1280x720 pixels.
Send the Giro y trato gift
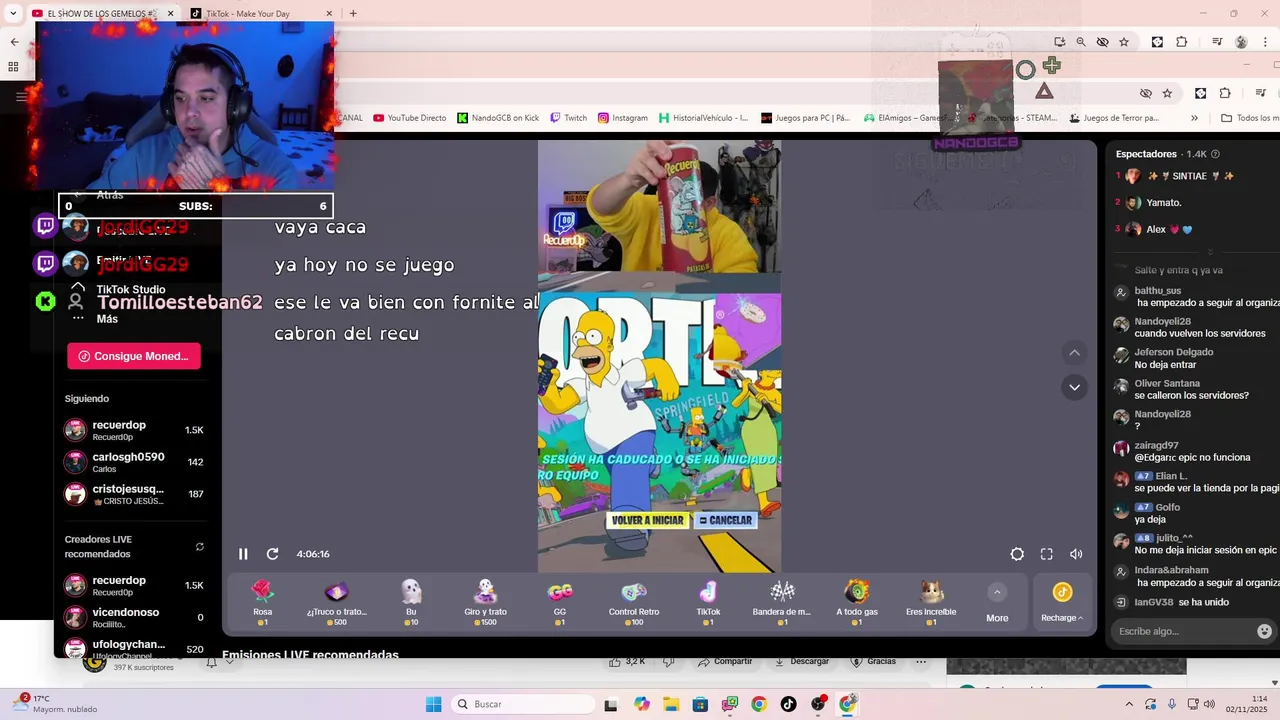coord(485,602)
